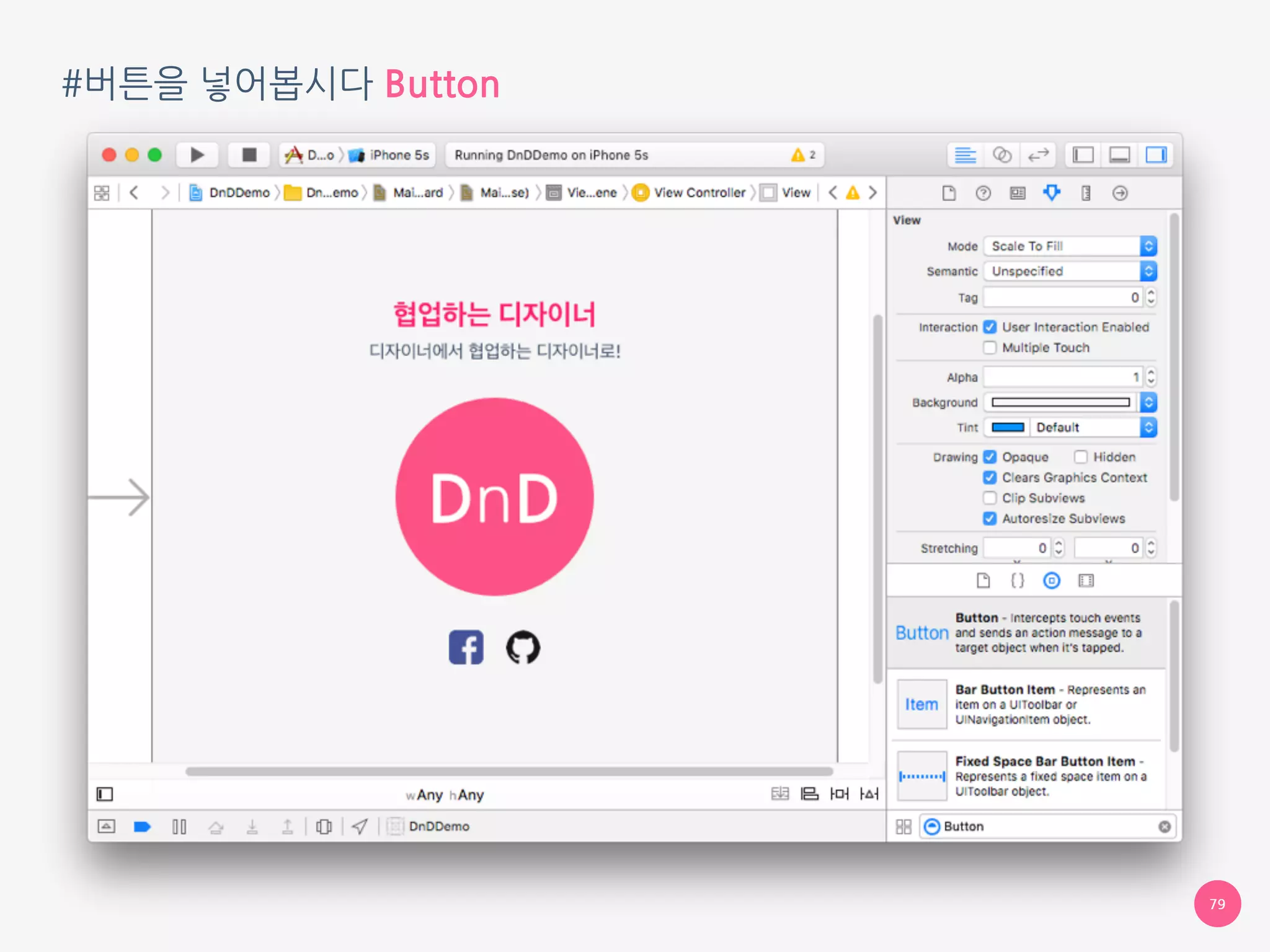
Task: Enable Clip Subviews checkbox
Action: tap(990, 498)
